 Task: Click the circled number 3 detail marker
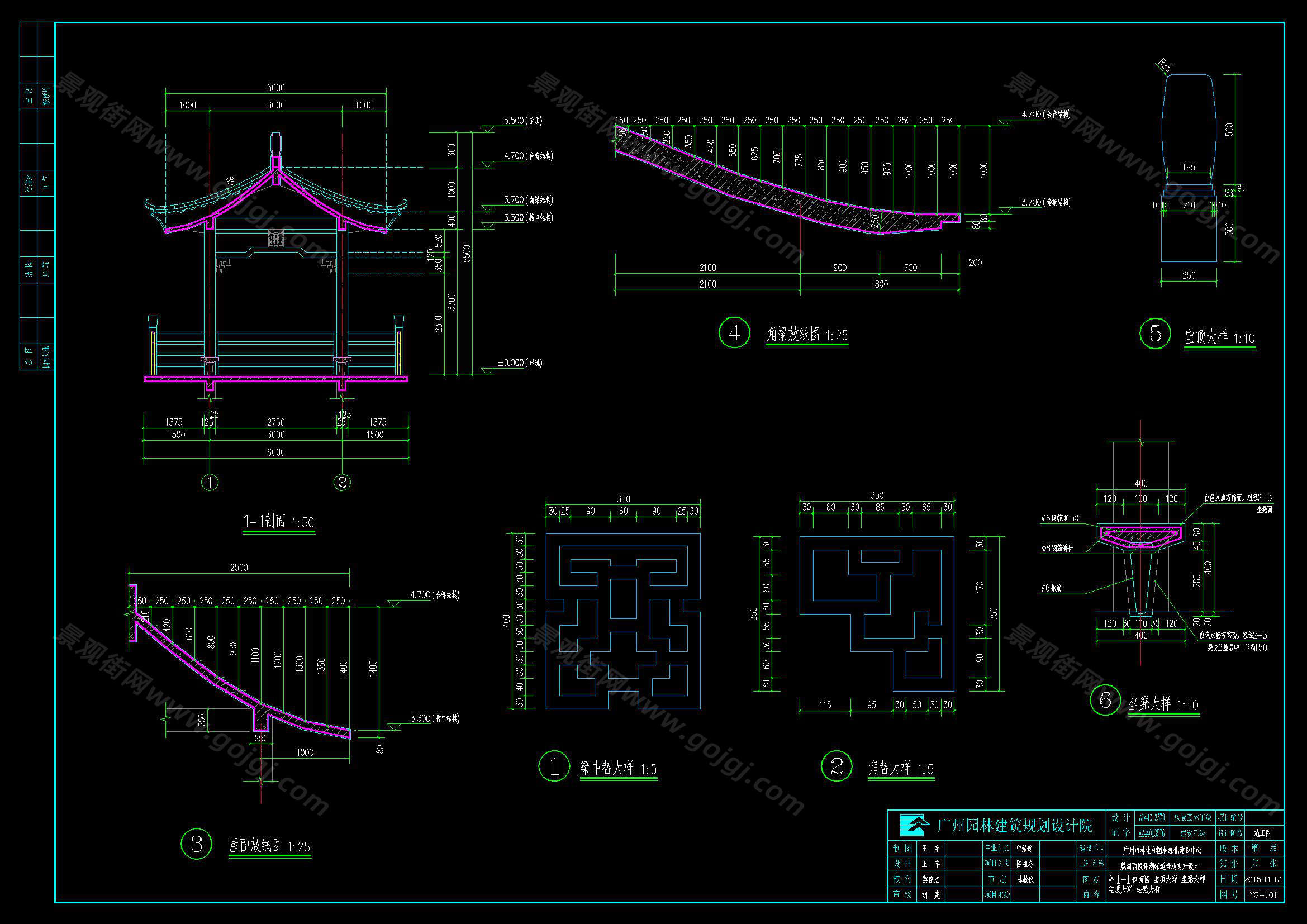(196, 844)
